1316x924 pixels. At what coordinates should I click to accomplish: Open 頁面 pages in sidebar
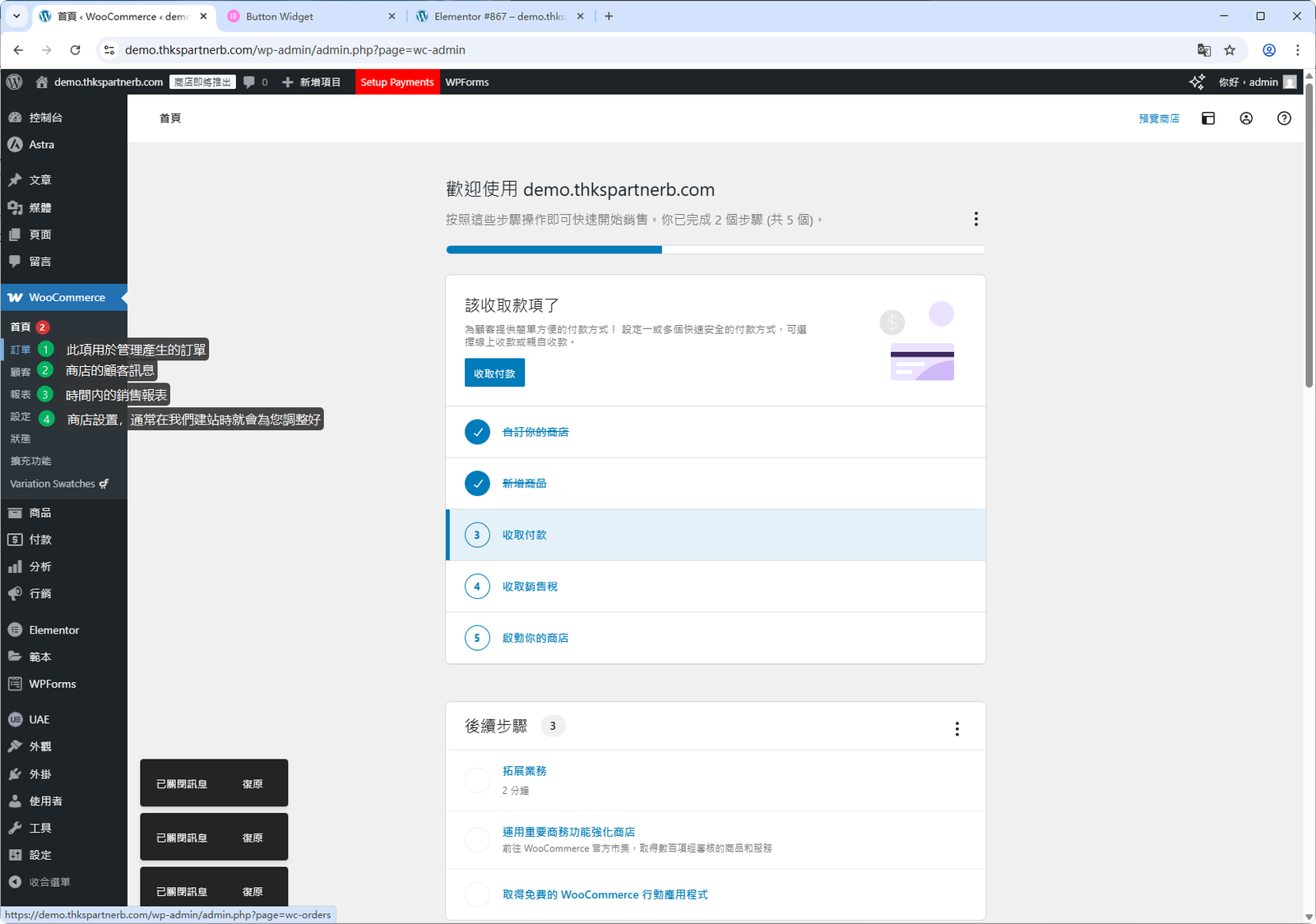click(x=63, y=234)
